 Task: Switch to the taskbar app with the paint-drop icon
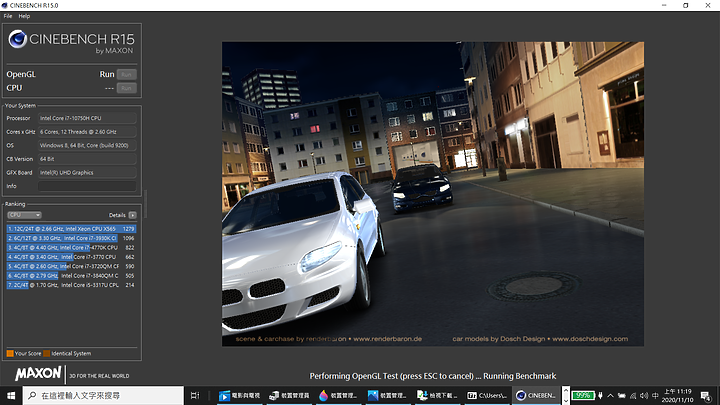pyautogui.click(x=338, y=395)
